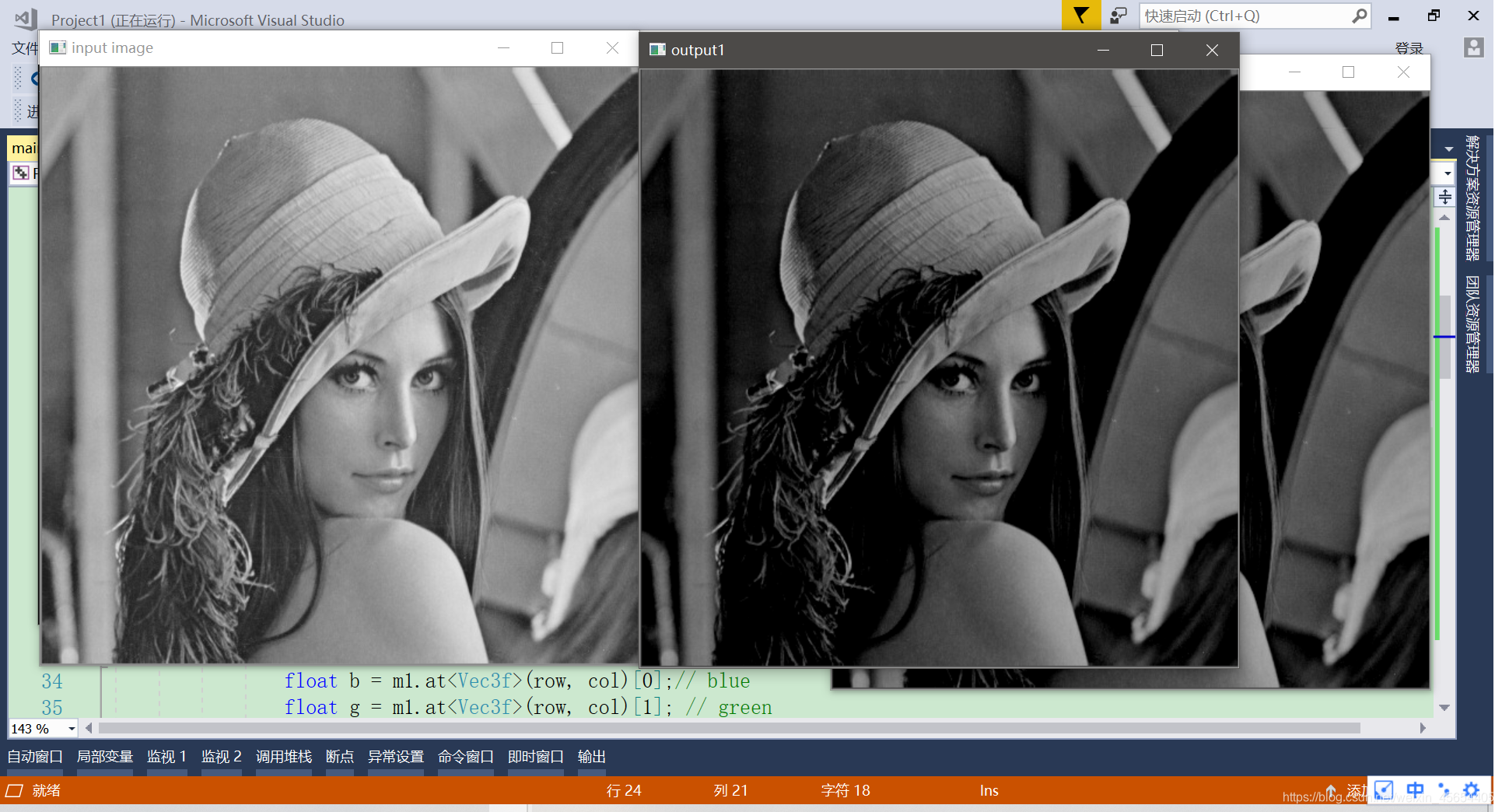This screenshot has height=812, width=1502.
Task: Click the yellow notifications filter flag icon
Action: tap(1080, 15)
